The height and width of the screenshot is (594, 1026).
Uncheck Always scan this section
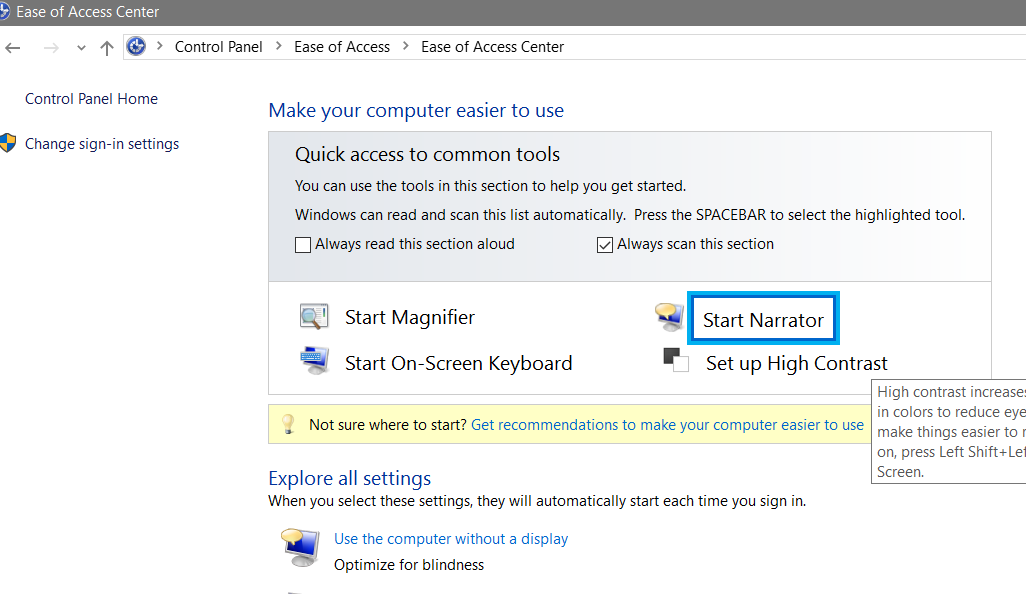[x=605, y=245]
